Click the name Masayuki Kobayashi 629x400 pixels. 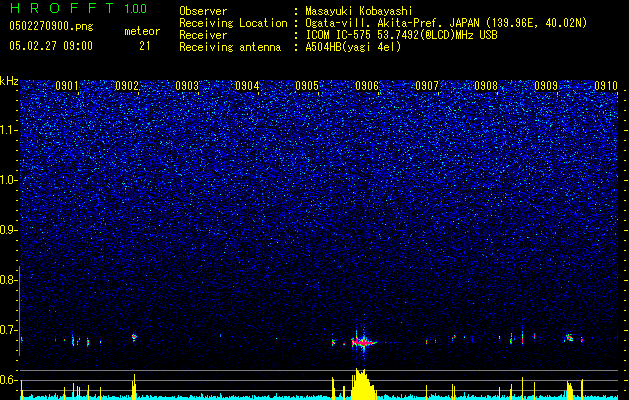coord(359,11)
